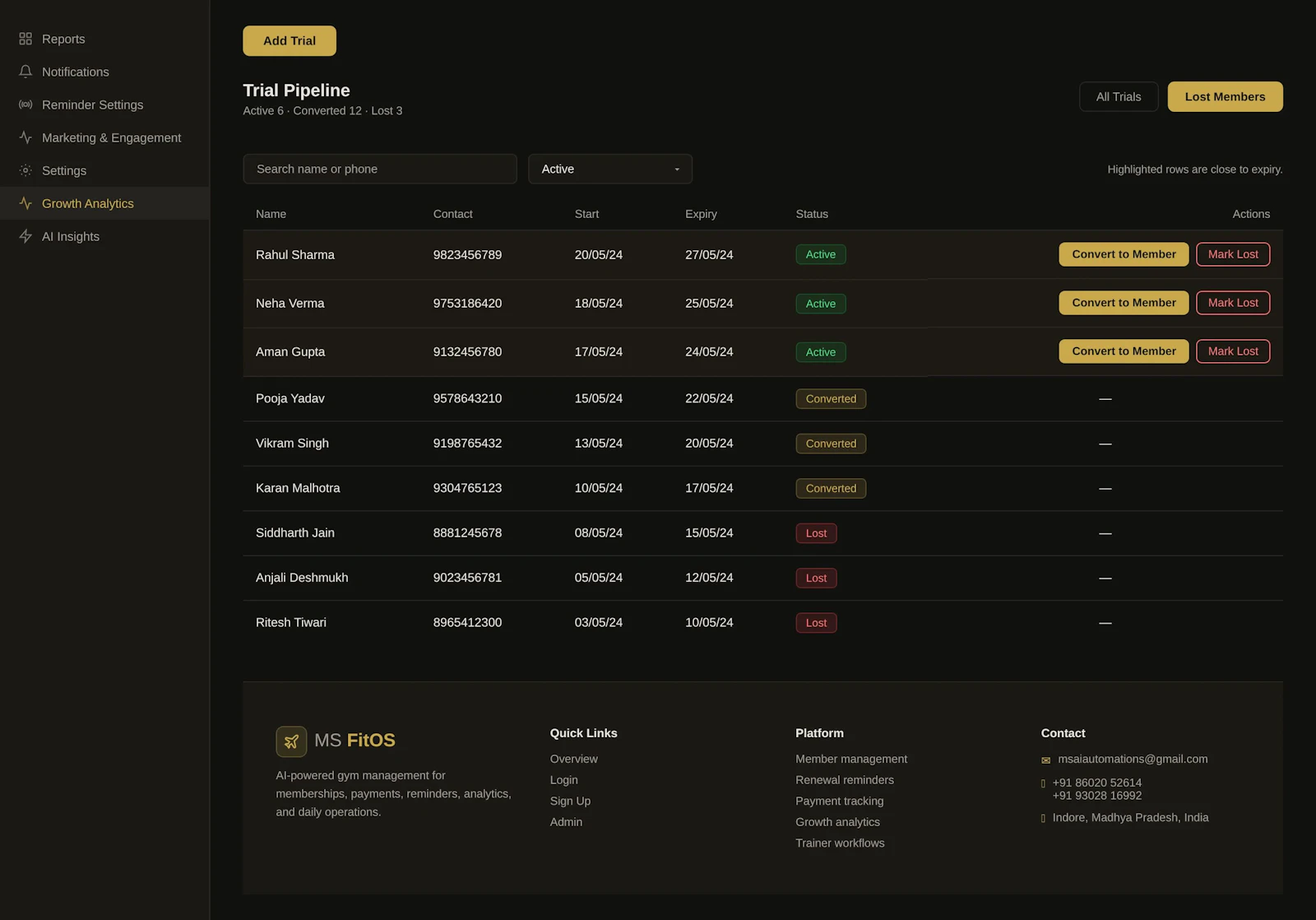Click the Notifications bell icon

click(x=25, y=72)
